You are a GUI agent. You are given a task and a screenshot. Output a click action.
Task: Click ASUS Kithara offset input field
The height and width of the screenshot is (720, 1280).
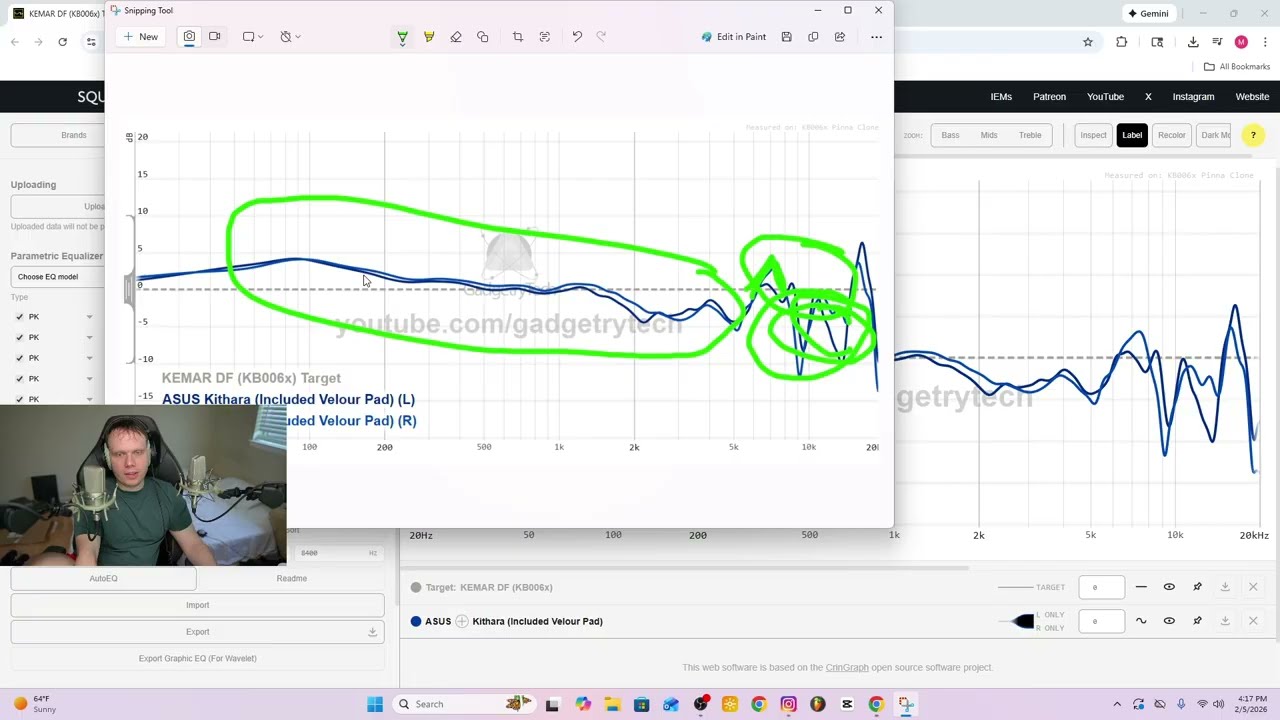click(x=1102, y=621)
